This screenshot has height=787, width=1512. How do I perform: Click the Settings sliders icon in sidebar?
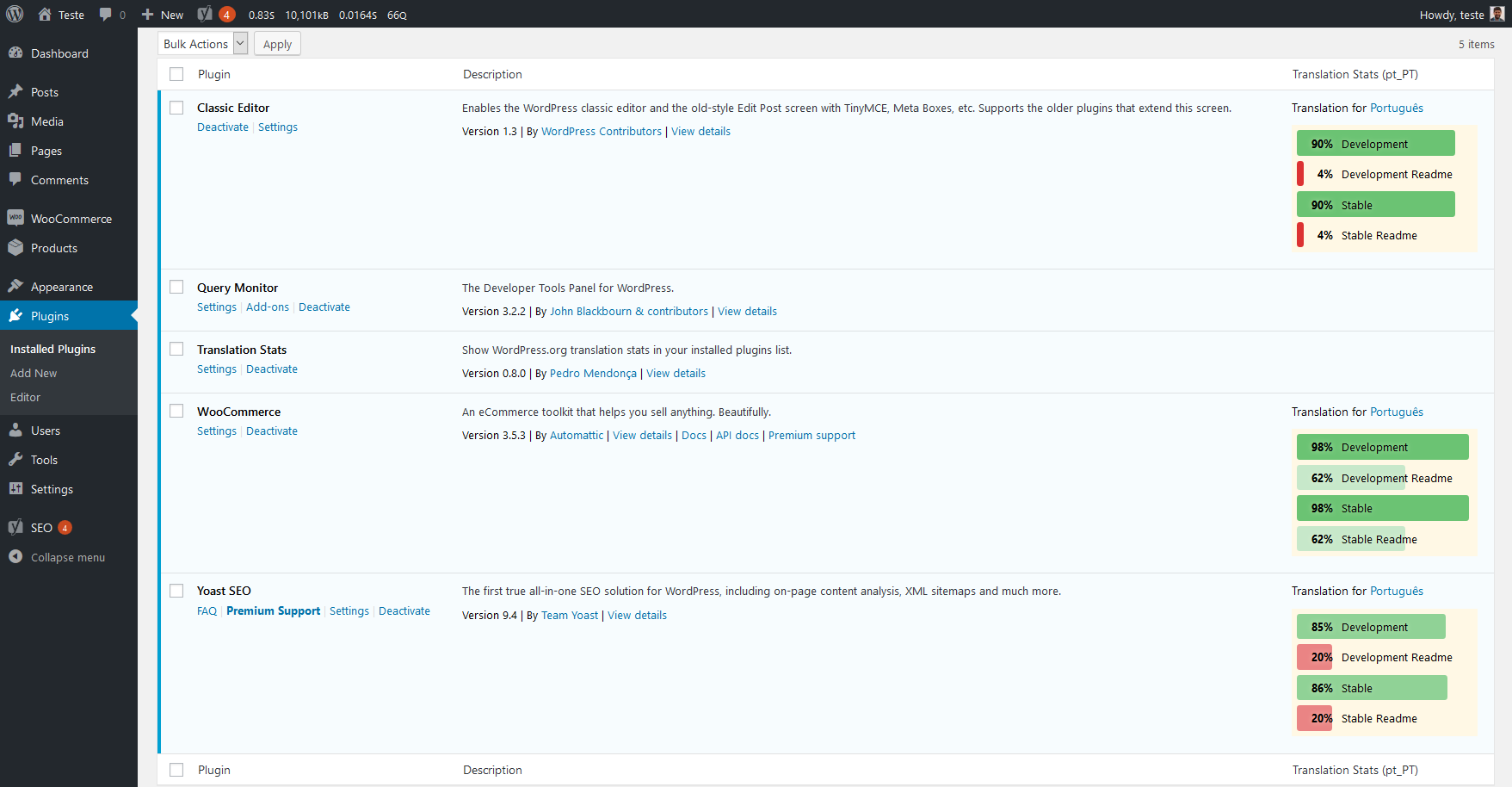click(x=15, y=488)
